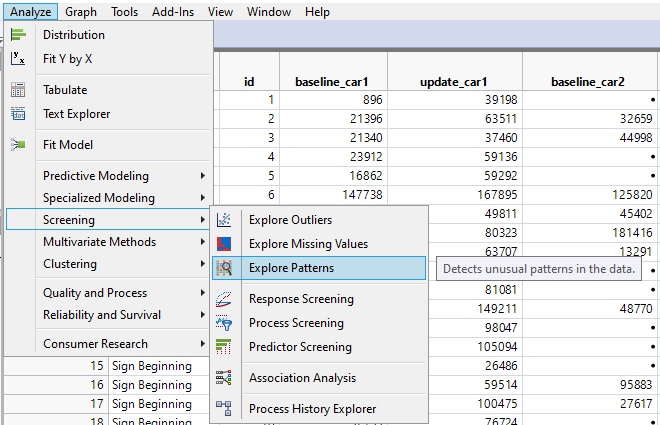This screenshot has height=425, width=660.
Task: Open the Add-Ins menu
Action: (x=173, y=12)
